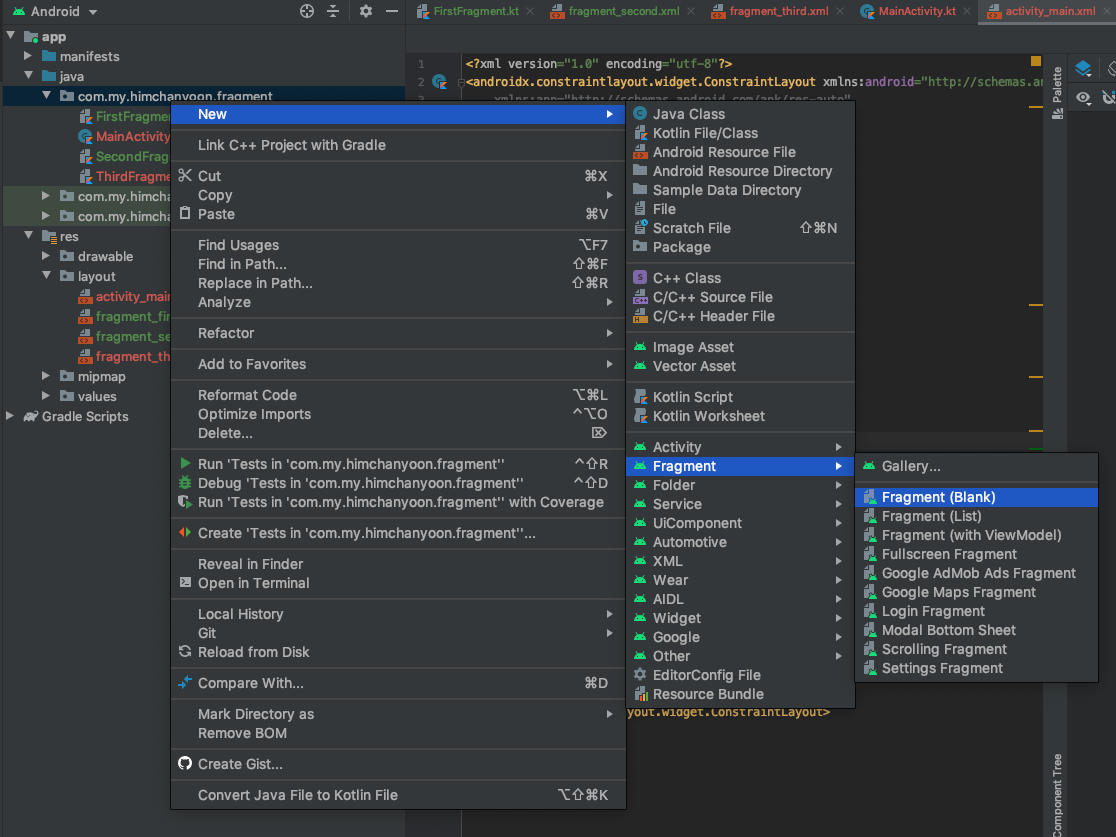This screenshot has width=1116, height=837.
Task: Click the Open in Terminal icon
Action: tap(185, 582)
